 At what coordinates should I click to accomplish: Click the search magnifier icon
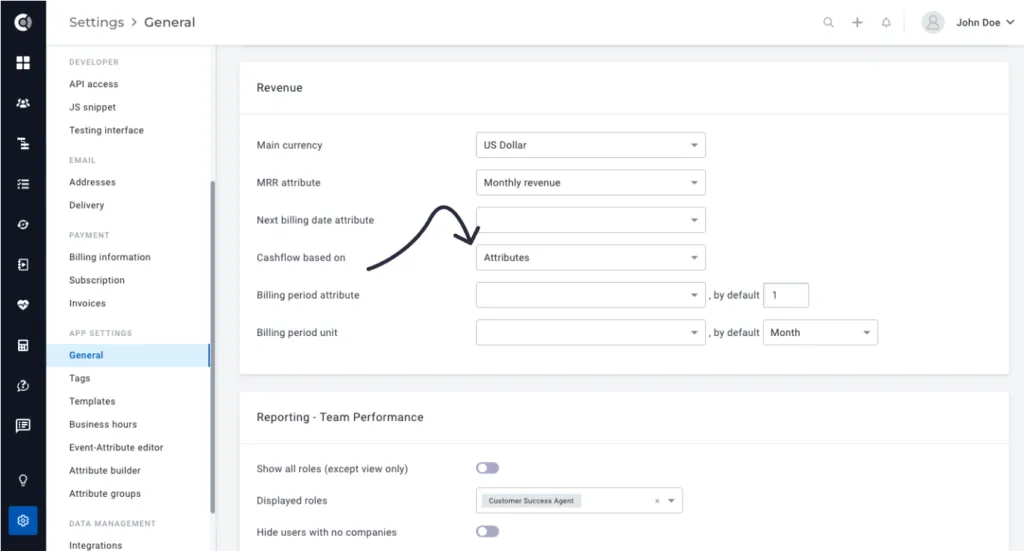828,22
